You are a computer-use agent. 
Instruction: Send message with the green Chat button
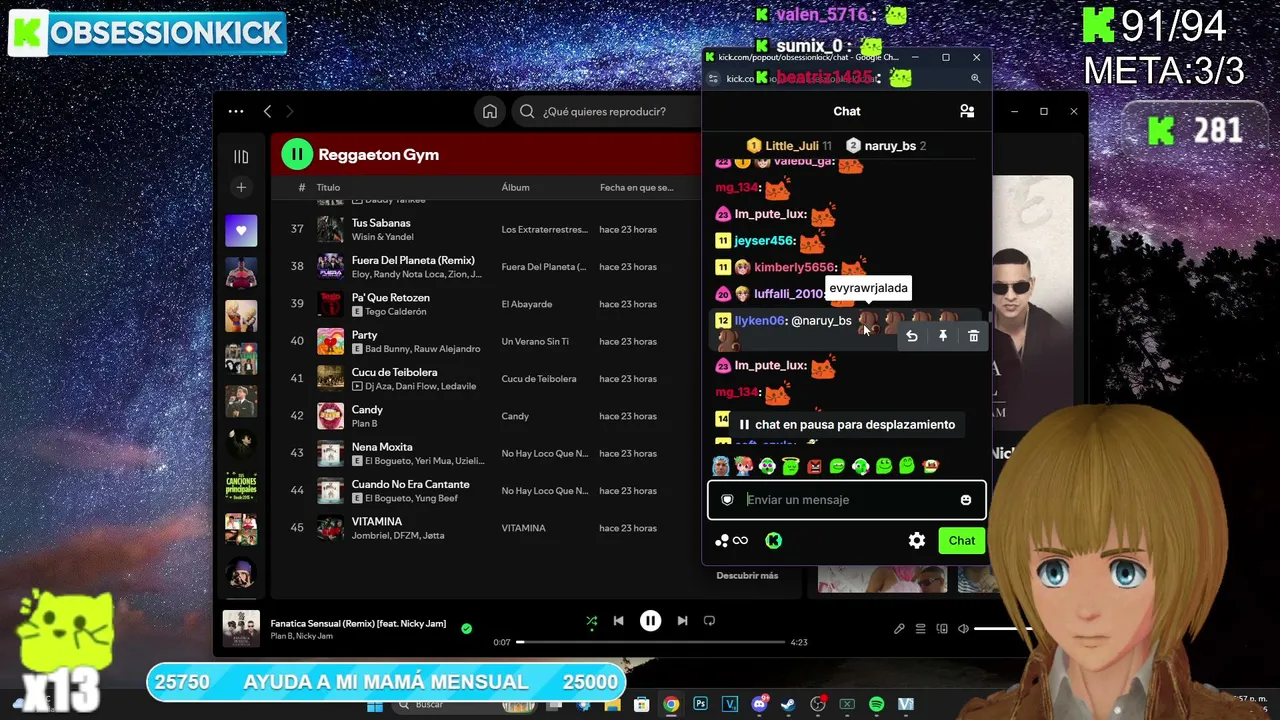pos(962,541)
